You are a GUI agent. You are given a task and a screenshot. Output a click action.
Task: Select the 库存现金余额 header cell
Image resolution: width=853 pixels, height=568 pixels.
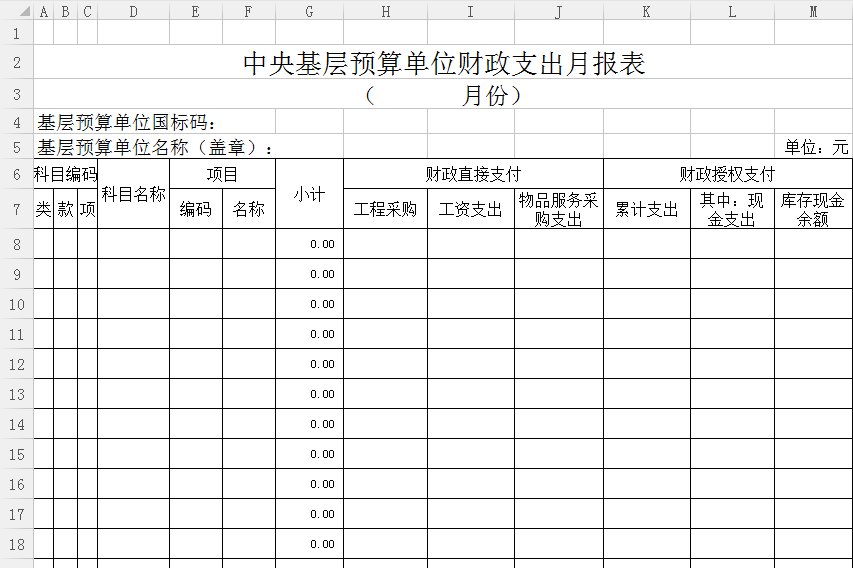tap(812, 210)
